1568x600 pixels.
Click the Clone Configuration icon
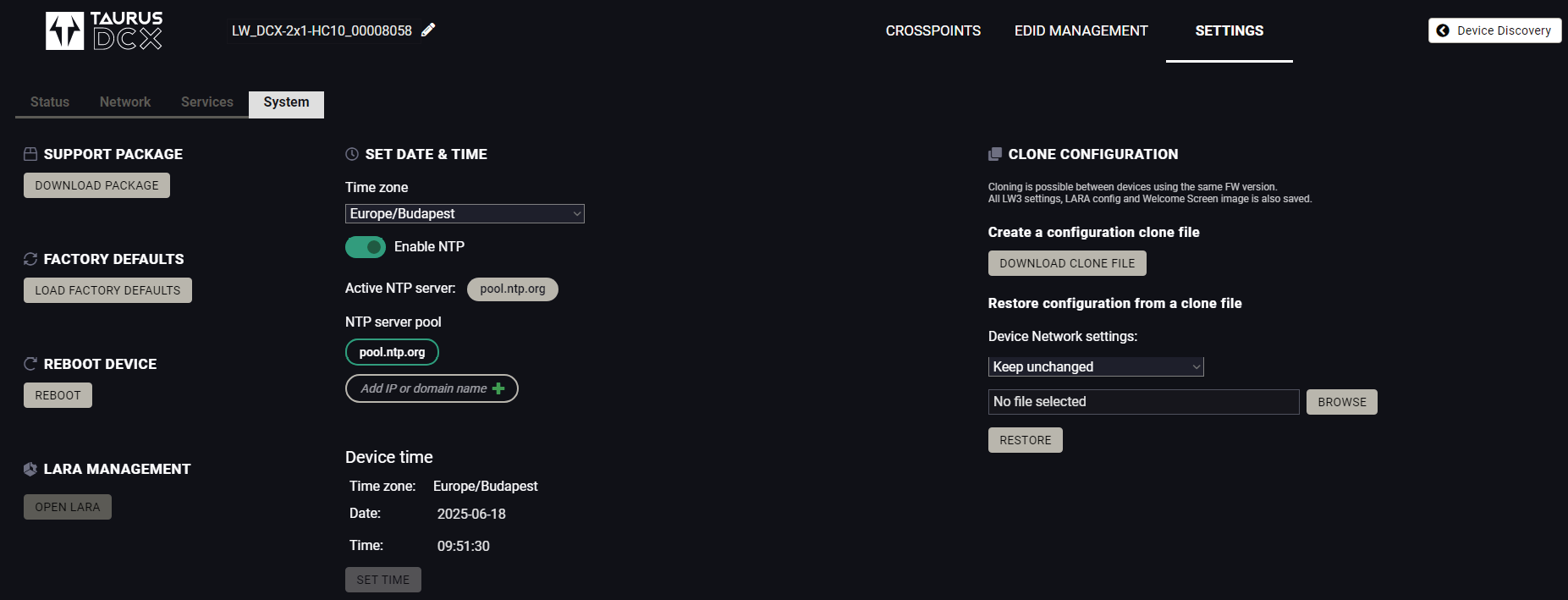point(995,154)
